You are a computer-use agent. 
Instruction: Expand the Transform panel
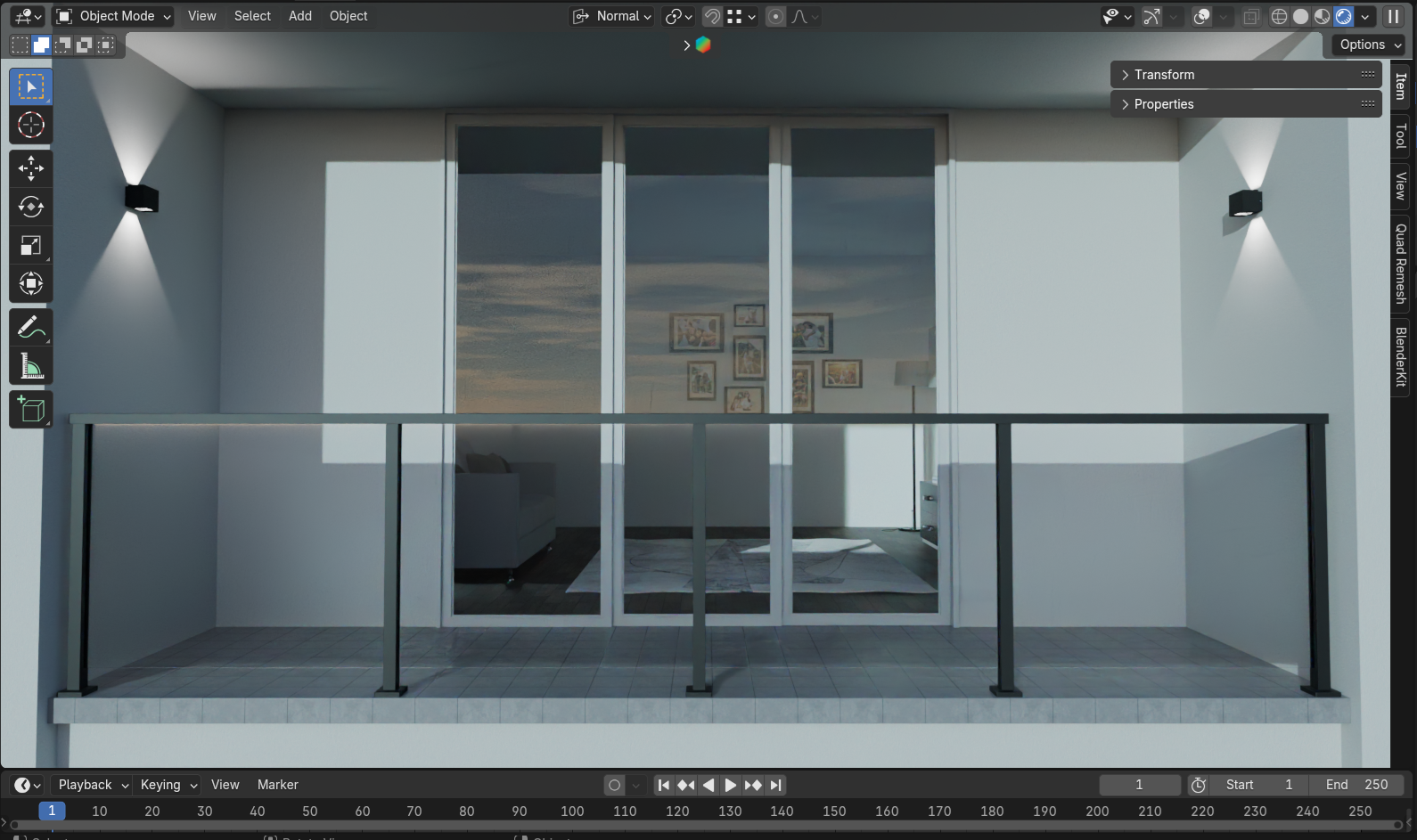[x=1164, y=75]
